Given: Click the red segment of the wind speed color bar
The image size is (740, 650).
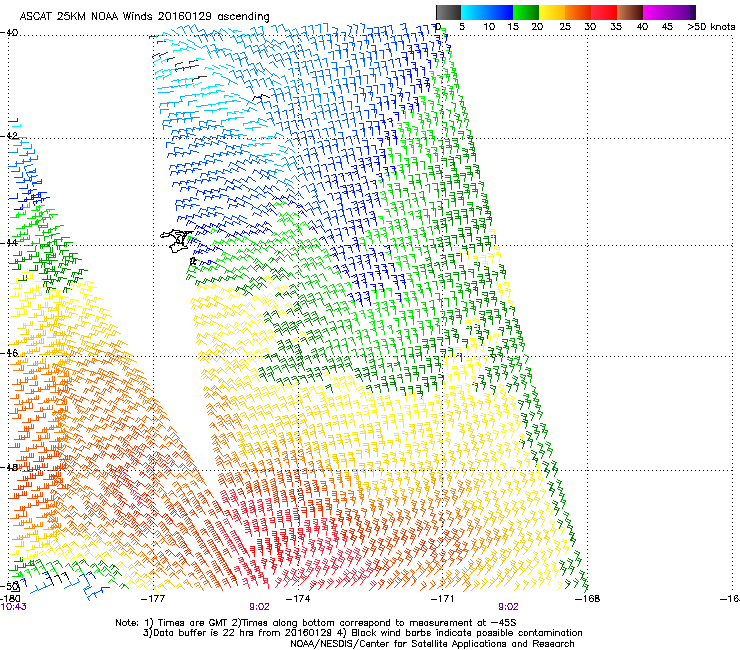Looking at the screenshot, I should pos(604,12).
